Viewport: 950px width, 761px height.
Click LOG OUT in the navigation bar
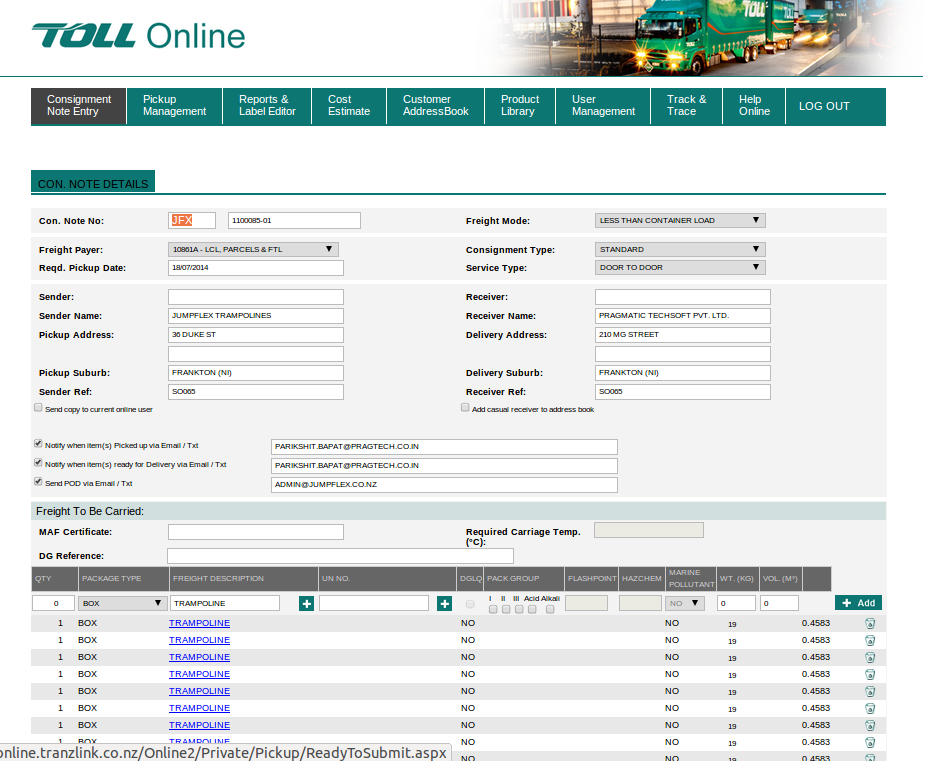click(x=824, y=106)
